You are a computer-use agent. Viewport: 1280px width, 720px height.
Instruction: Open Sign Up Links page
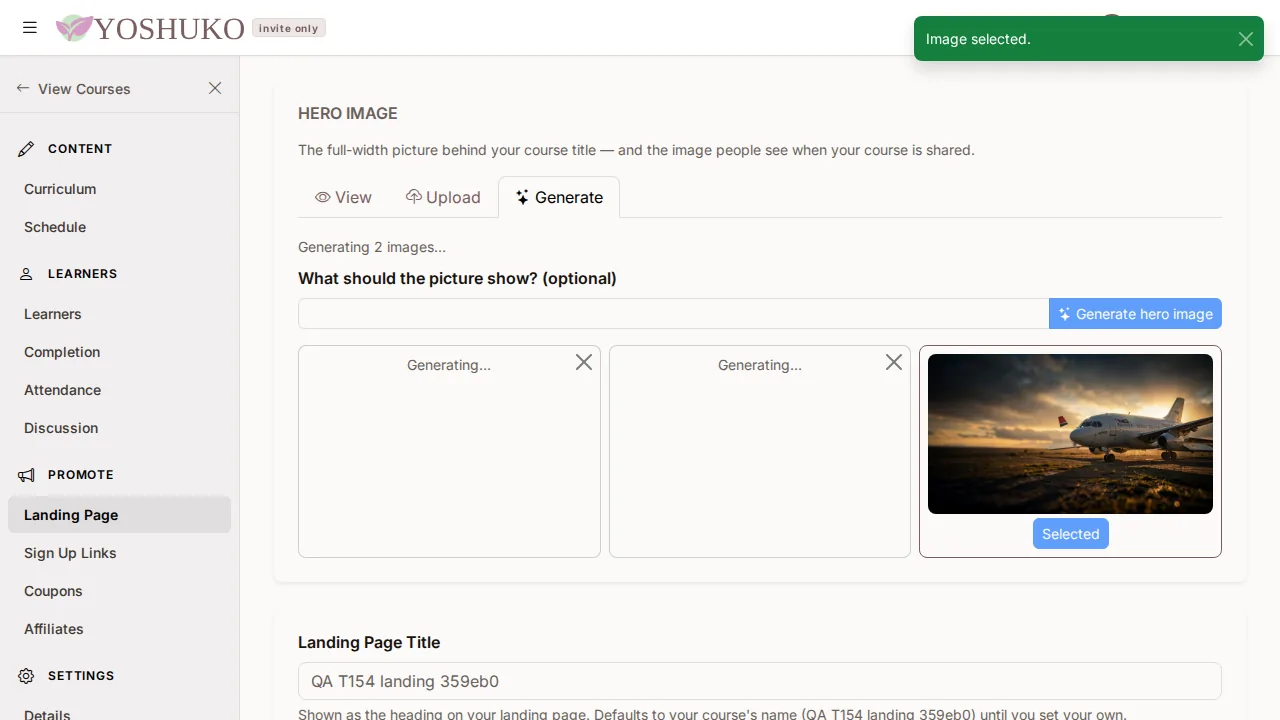(70, 553)
